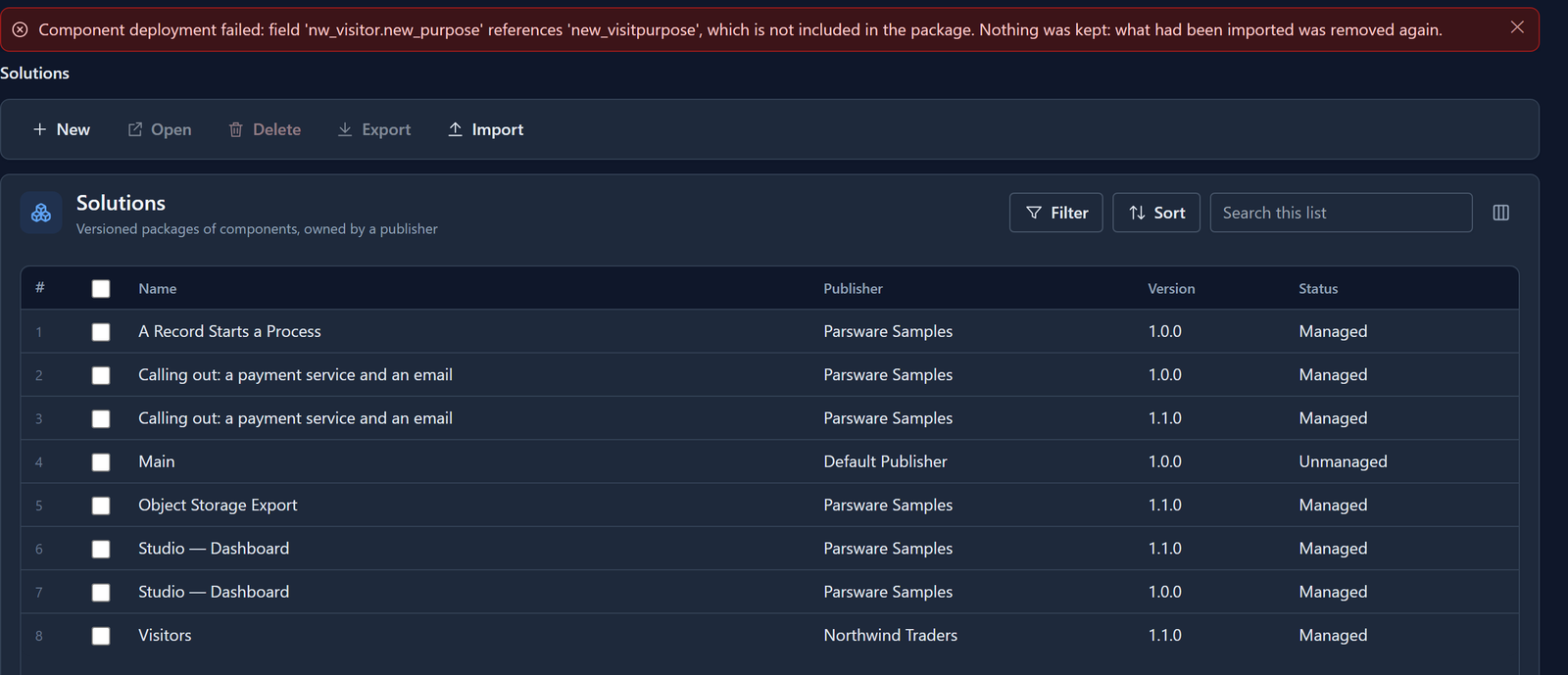Select checkbox for Studio — Dashboard version 1.0.0
Screen dimensions: 1568x675
[101, 593]
